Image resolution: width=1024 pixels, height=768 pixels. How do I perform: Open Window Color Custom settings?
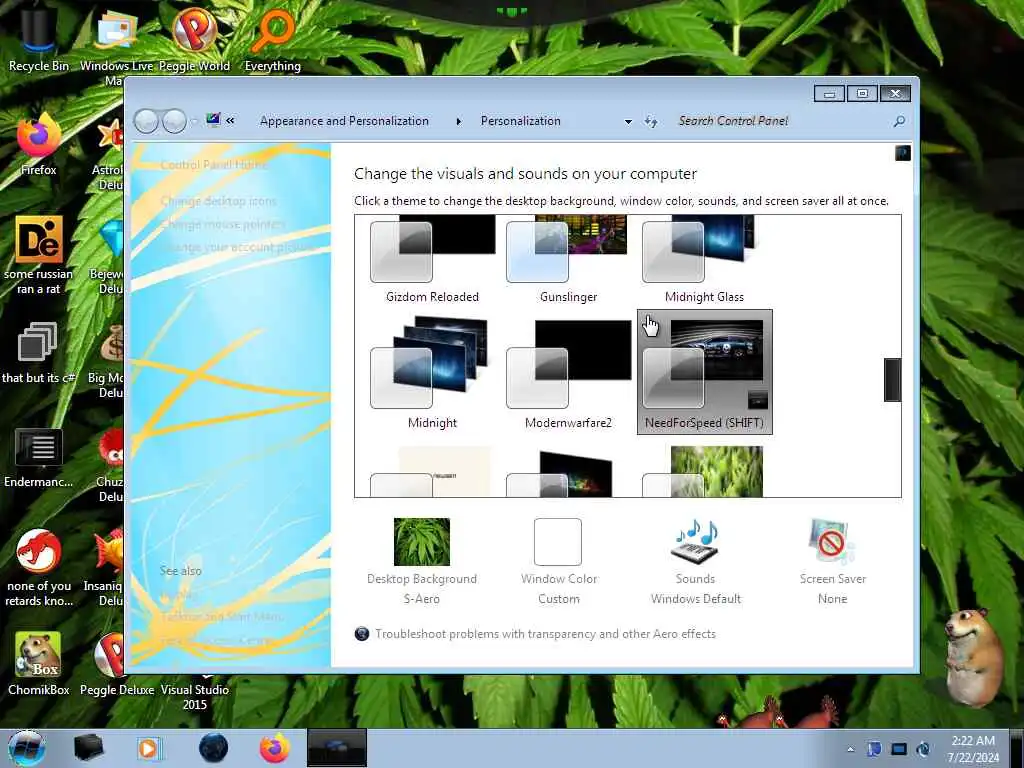pos(558,562)
